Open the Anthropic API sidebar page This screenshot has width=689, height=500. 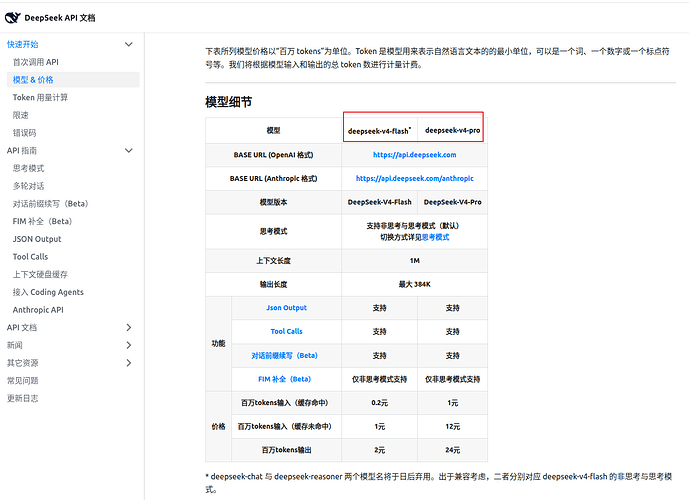38,310
